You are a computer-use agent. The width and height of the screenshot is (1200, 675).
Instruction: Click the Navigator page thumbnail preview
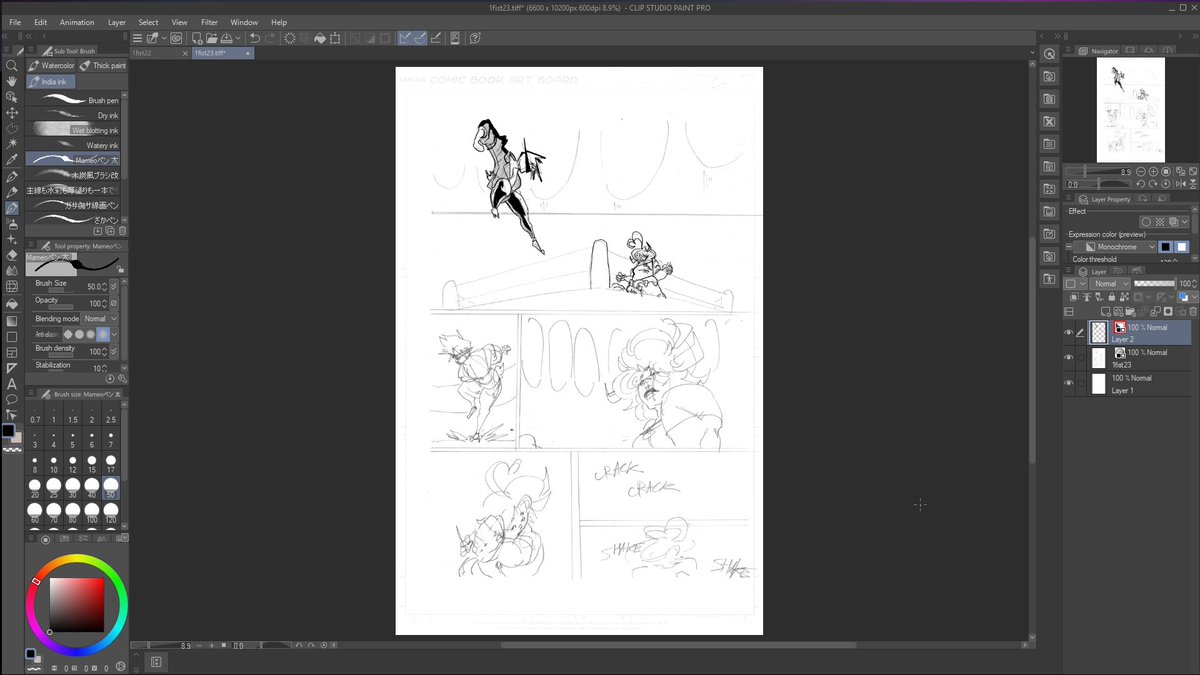(1131, 110)
